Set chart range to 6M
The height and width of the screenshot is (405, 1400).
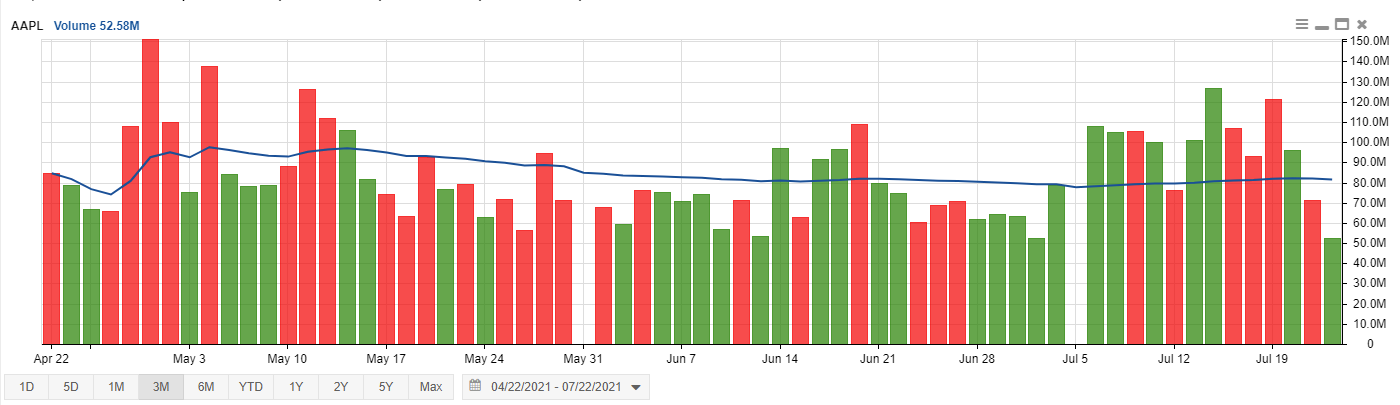tap(206, 387)
